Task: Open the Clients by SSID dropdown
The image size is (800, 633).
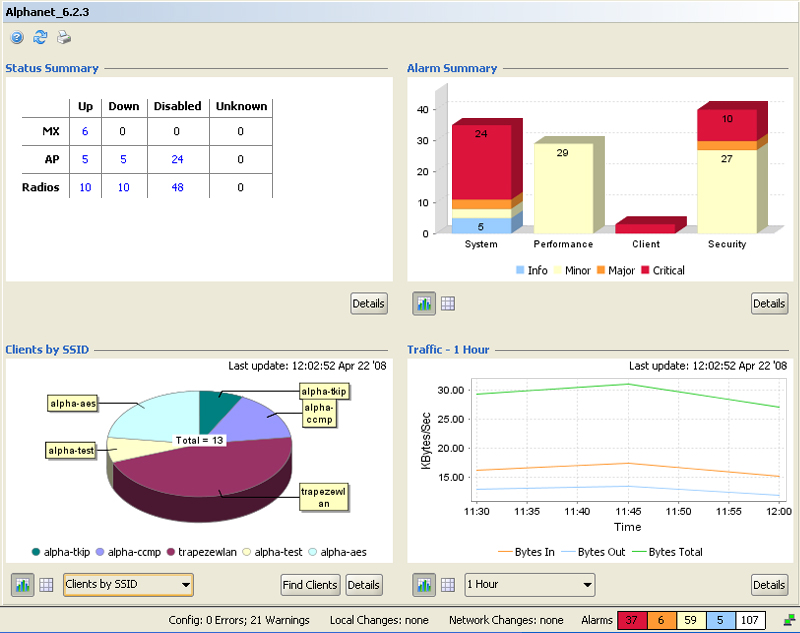Action: (x=128, y=585)
